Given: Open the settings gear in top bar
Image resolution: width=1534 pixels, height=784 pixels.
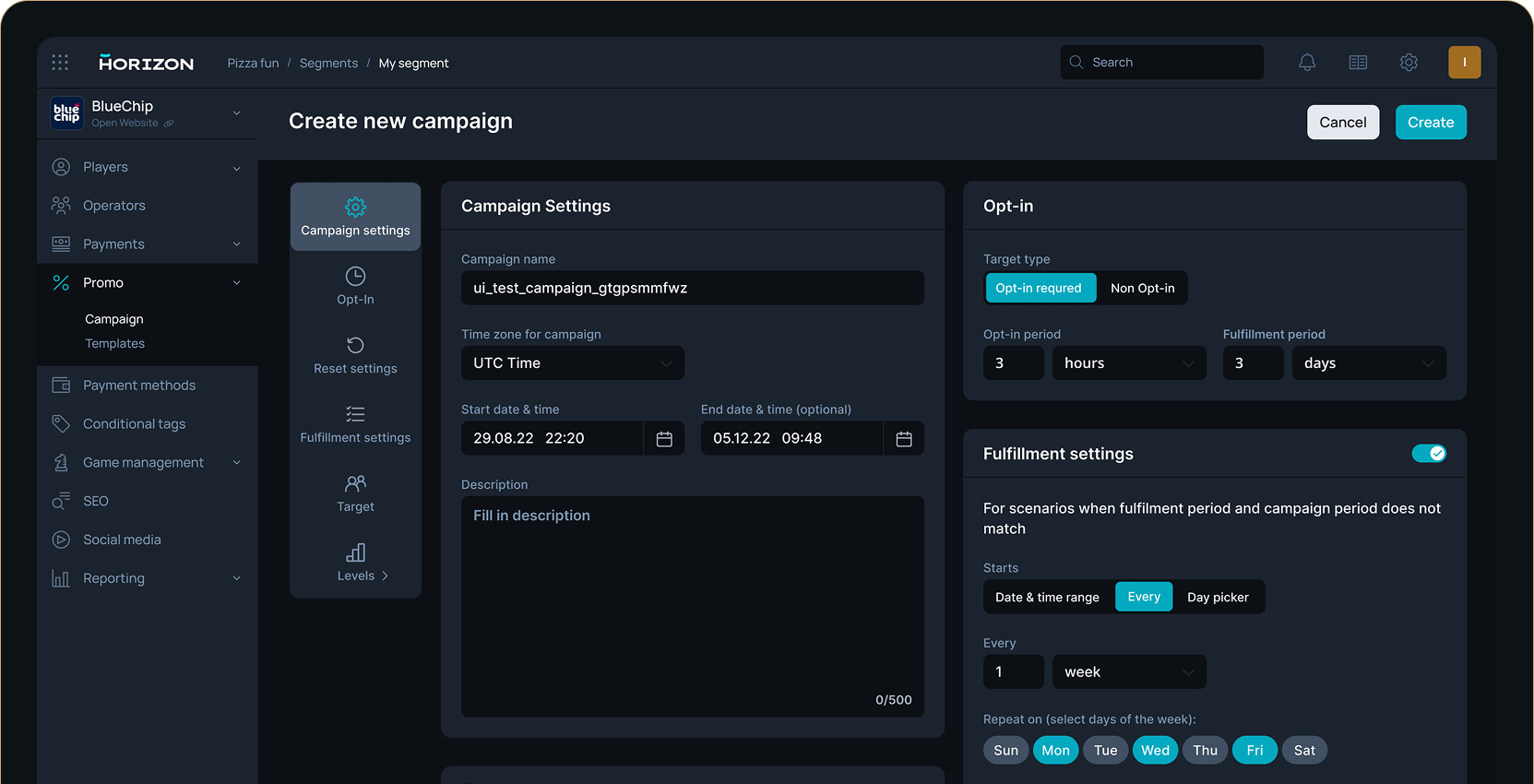Looking at the screenshot, I should pos(1409,63).
